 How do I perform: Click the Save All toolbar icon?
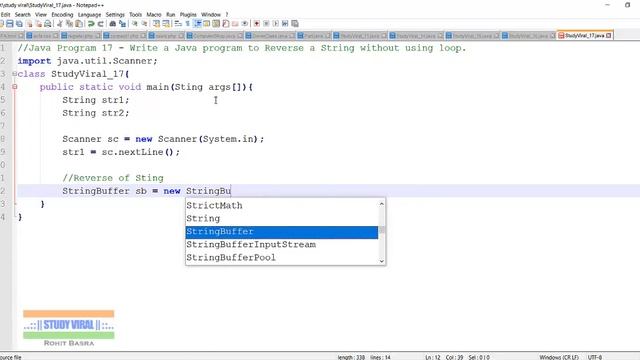tap(19, 24)
